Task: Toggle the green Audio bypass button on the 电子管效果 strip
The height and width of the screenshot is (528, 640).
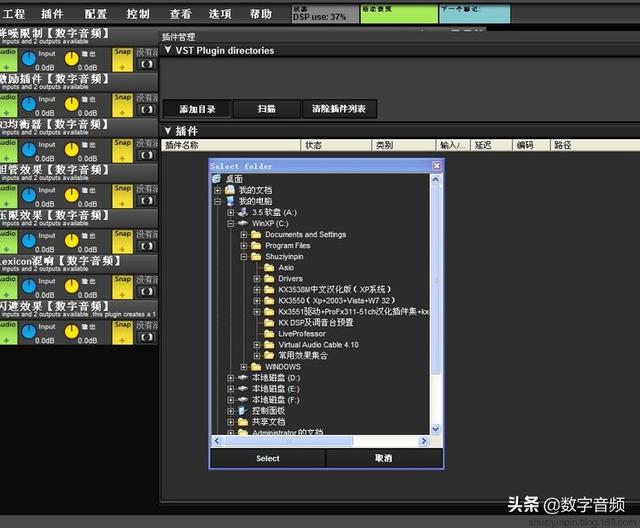Action: (x=8, y=196)
